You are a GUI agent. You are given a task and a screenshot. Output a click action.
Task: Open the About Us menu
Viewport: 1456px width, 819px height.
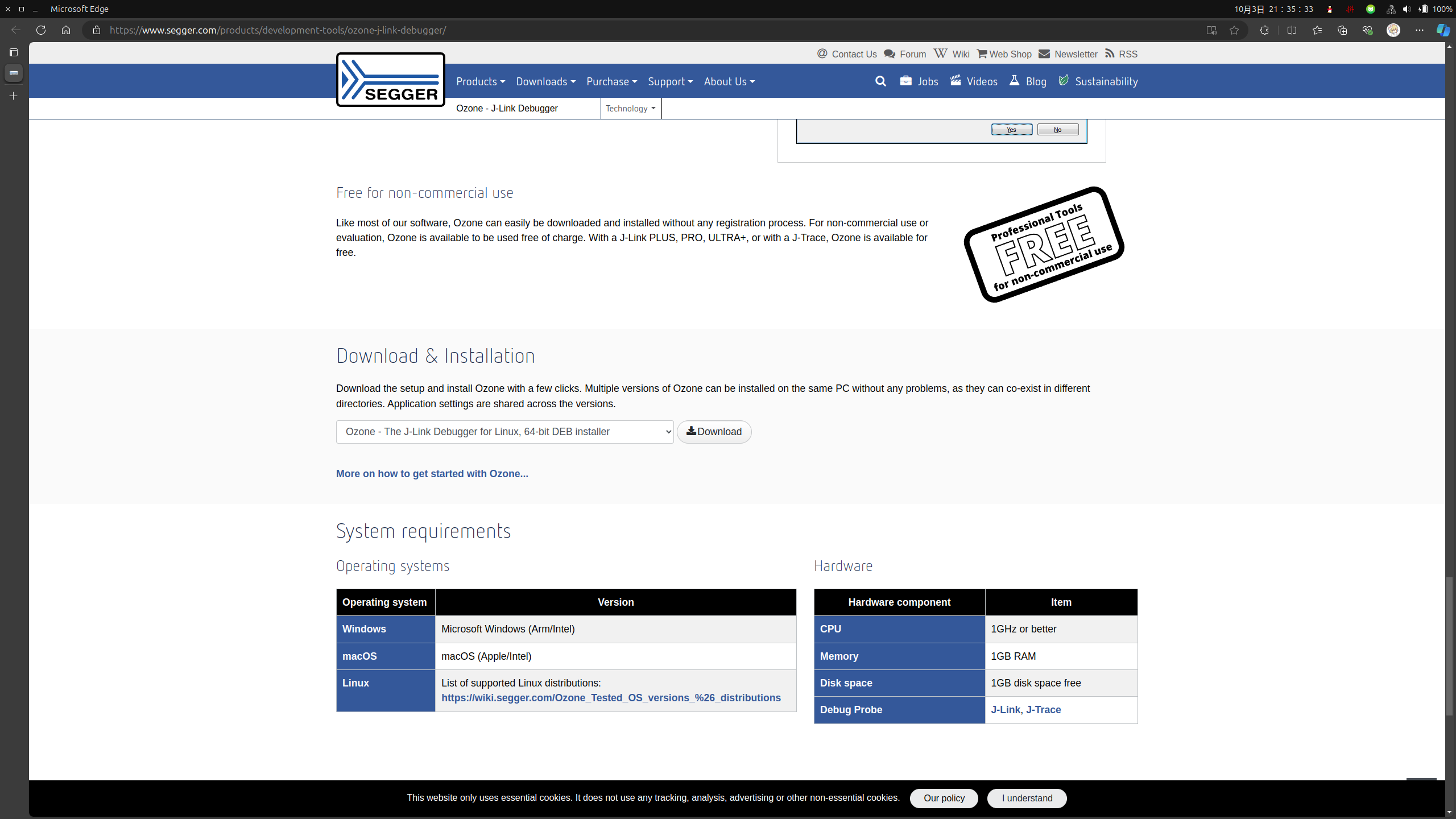[x=729, y=81]
